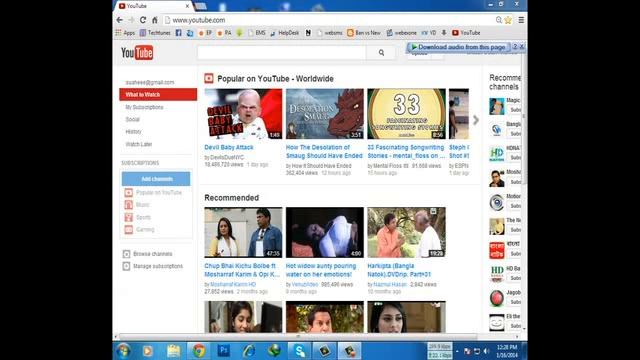The height and width of the screenshot is (360, 640).
Task: Open Desolation of Smaug video thumbnail
Action: click(324, 114)
